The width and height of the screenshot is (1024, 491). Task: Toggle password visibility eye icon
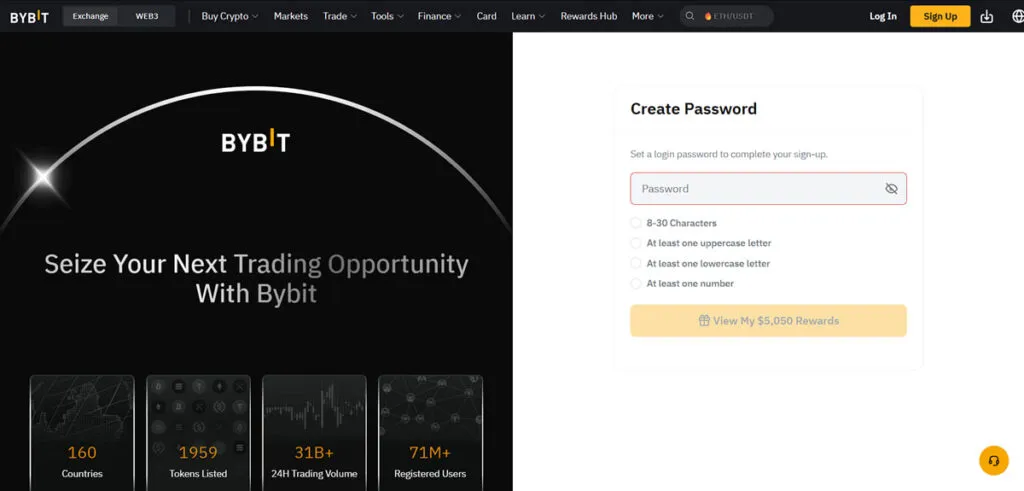tap(891, 189)
